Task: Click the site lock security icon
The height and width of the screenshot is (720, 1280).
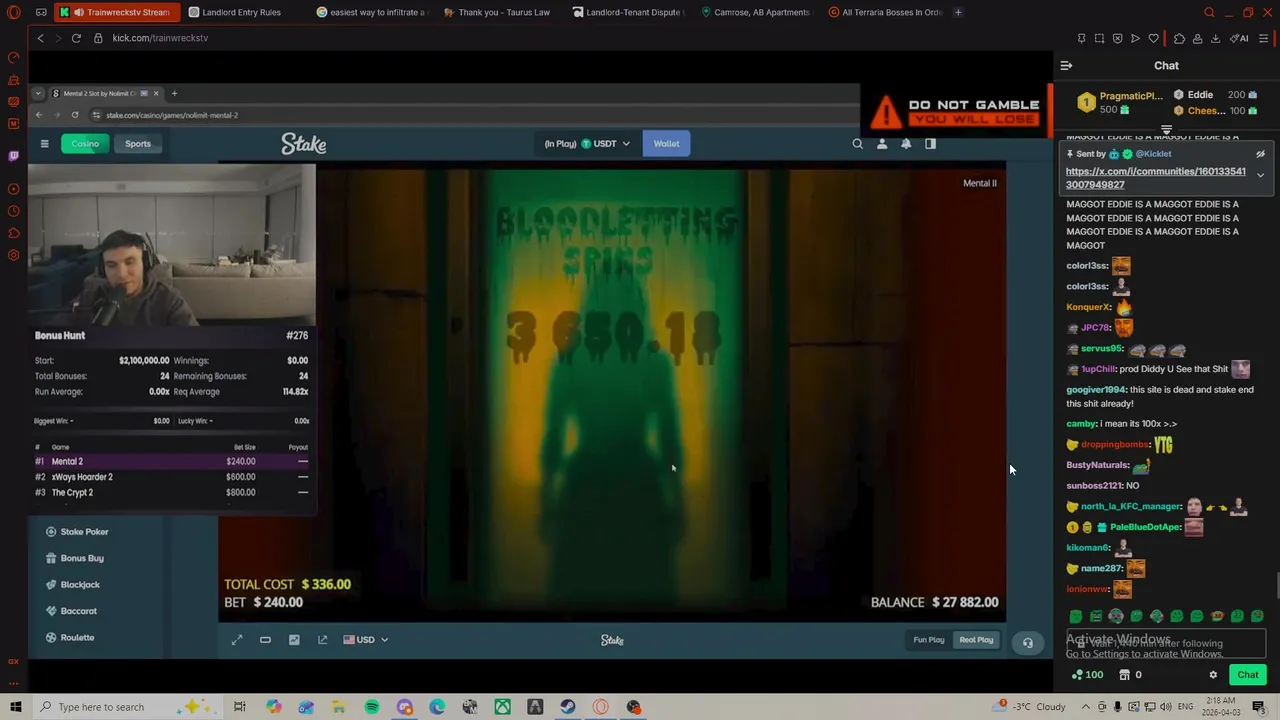Action: click(98, 38)
